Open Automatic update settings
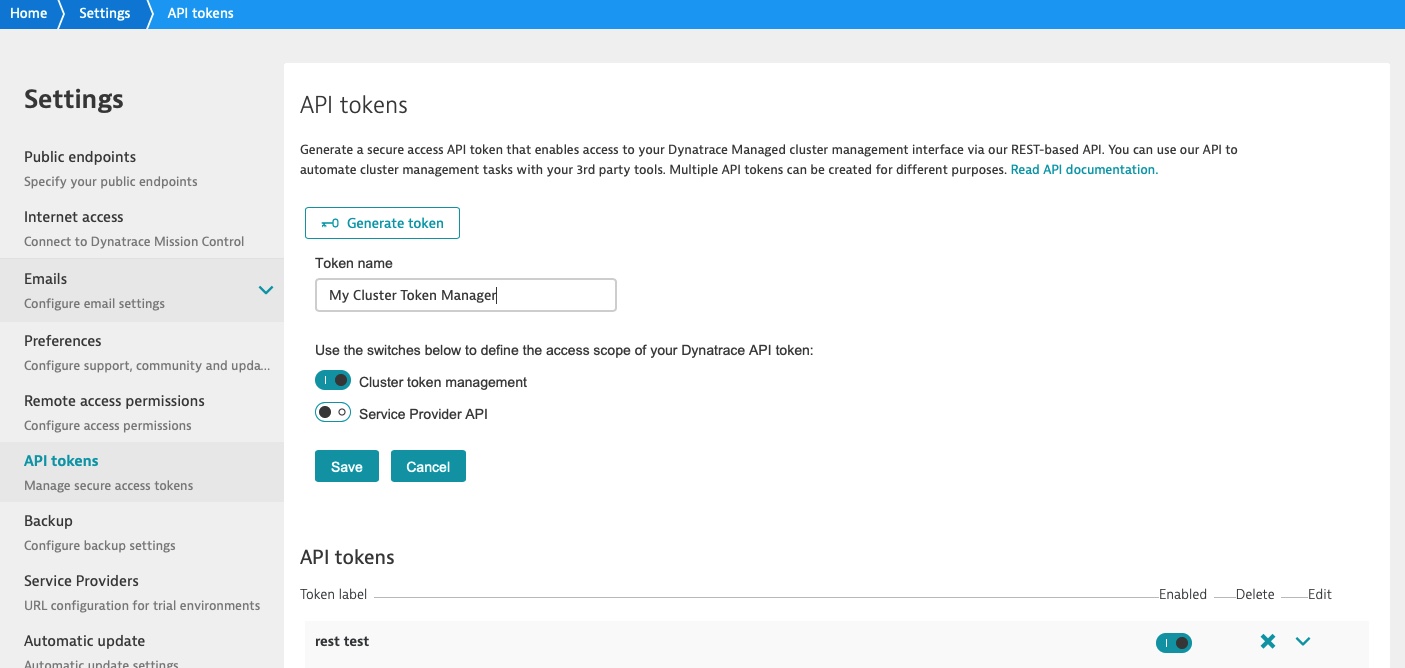This screenshot has width=1405, height=668. [142, 646]
